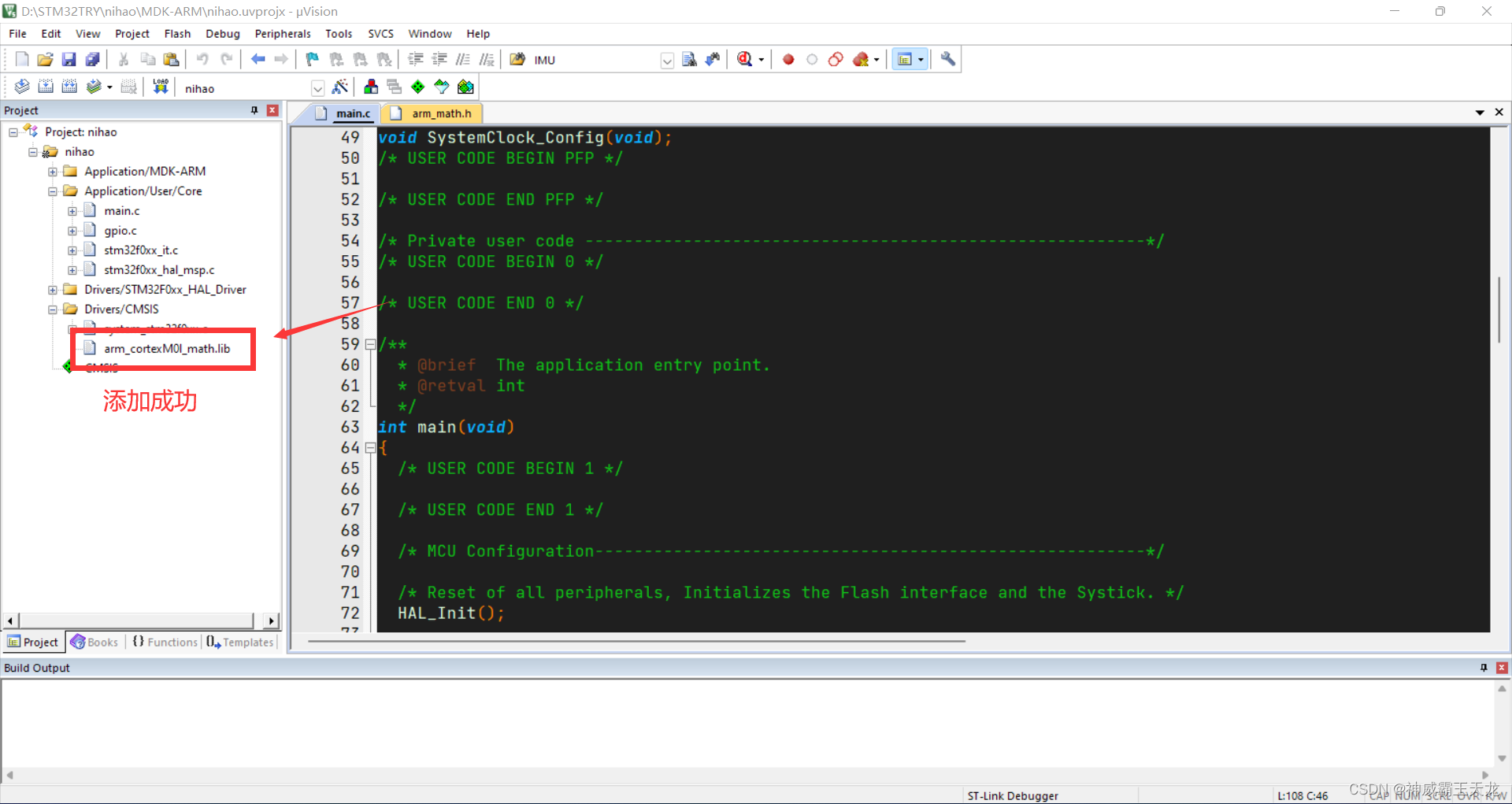
Task: Open Options for Target magic wand
Action: pyautogui.click(x=340, y=87)
